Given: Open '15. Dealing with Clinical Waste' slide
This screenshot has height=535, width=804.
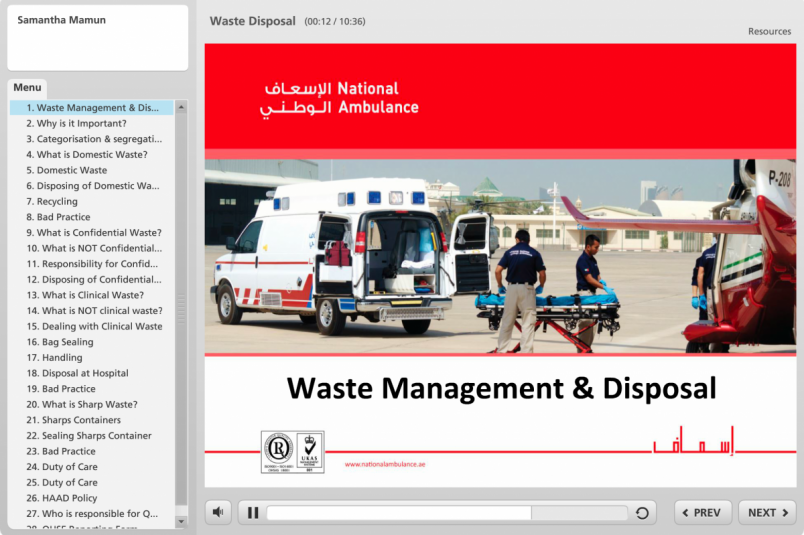Looking at the screenshot, I should [94, 327].
